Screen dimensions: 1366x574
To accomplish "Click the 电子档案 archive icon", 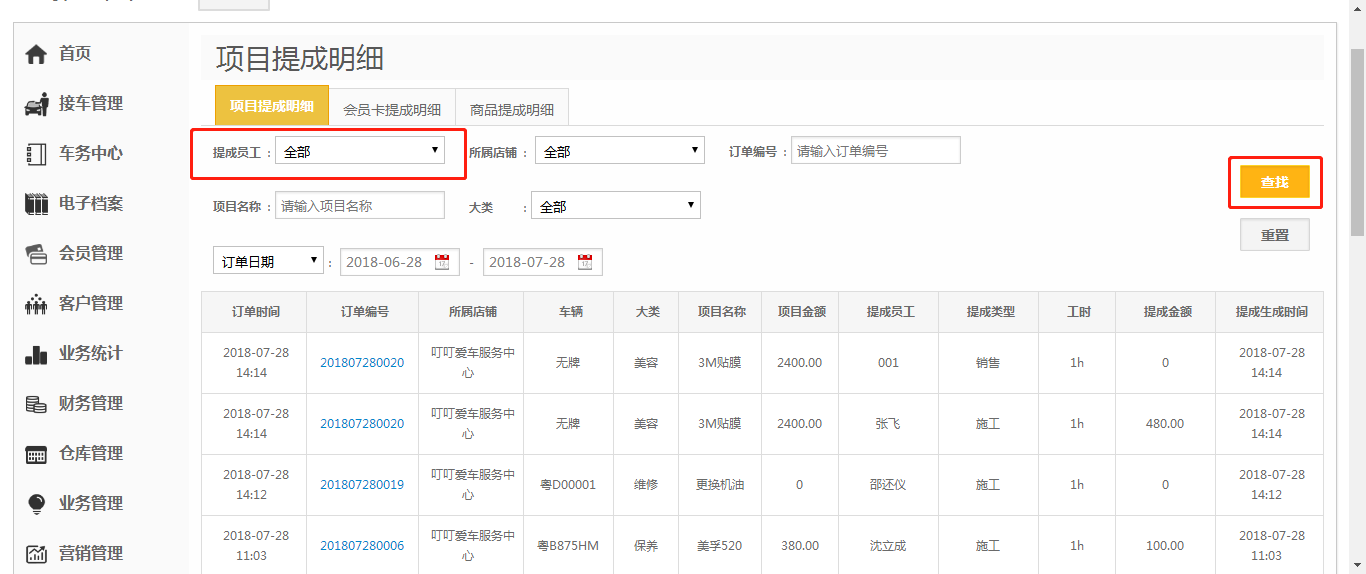I will [36, 204].
